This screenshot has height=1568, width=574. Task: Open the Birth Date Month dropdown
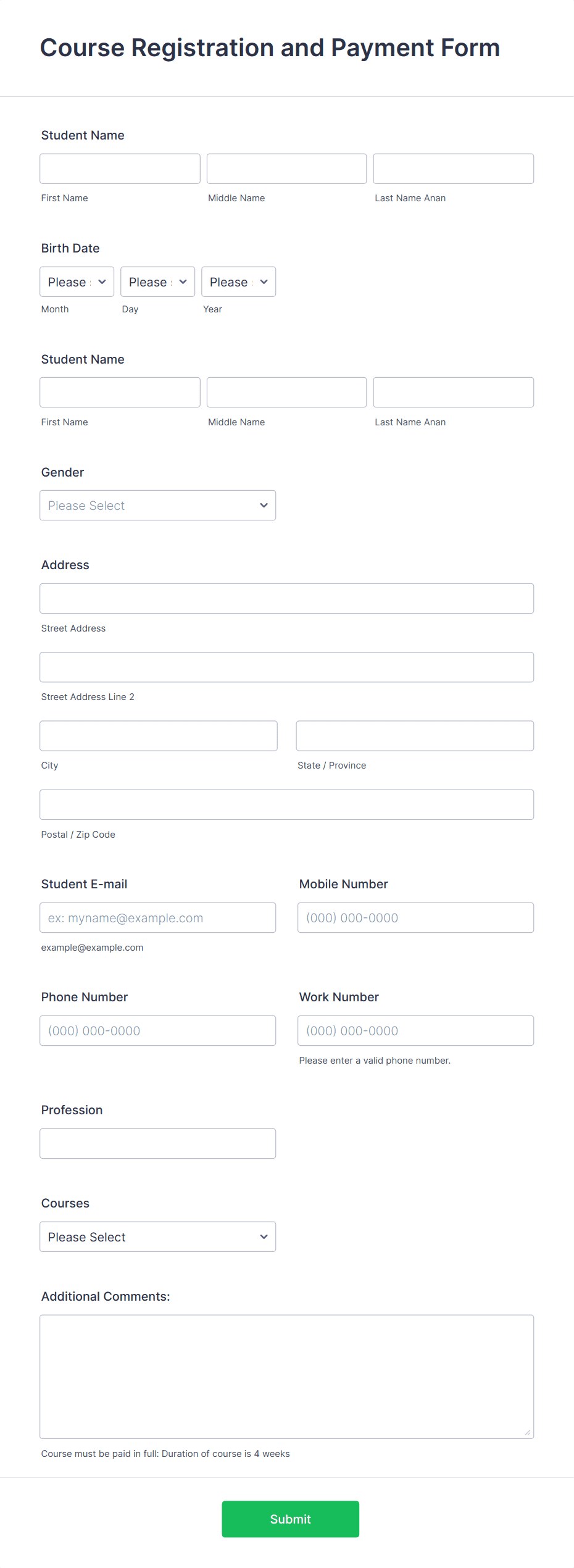click(77, 281)
